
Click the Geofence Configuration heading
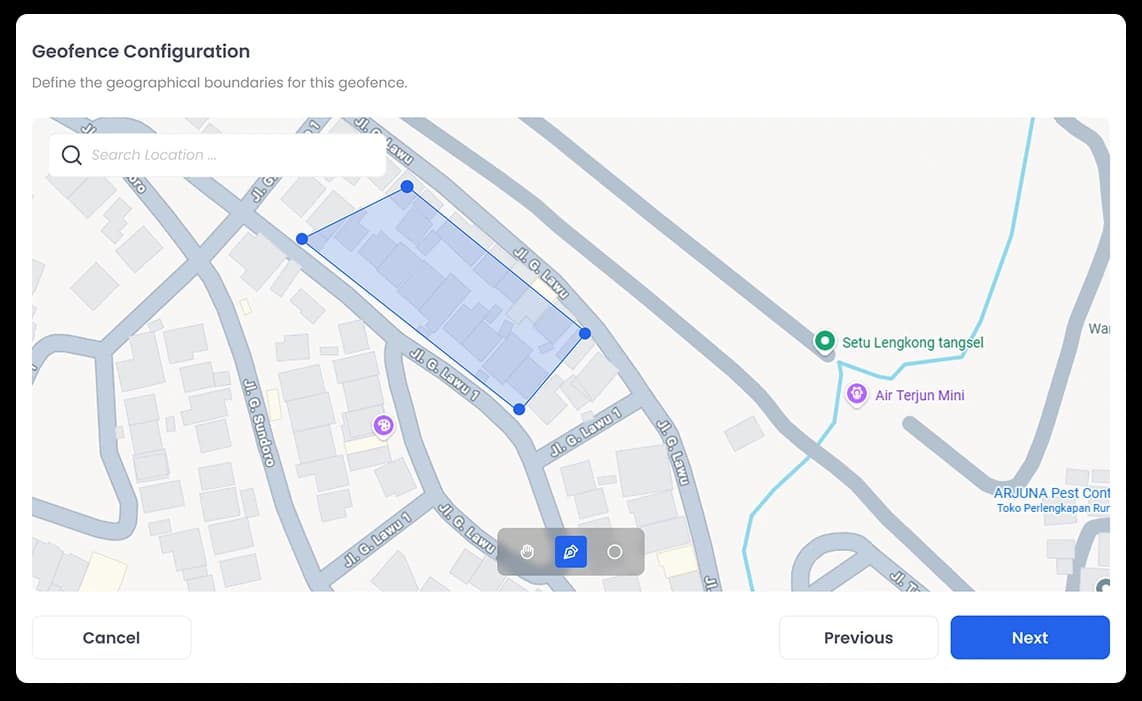141,52
